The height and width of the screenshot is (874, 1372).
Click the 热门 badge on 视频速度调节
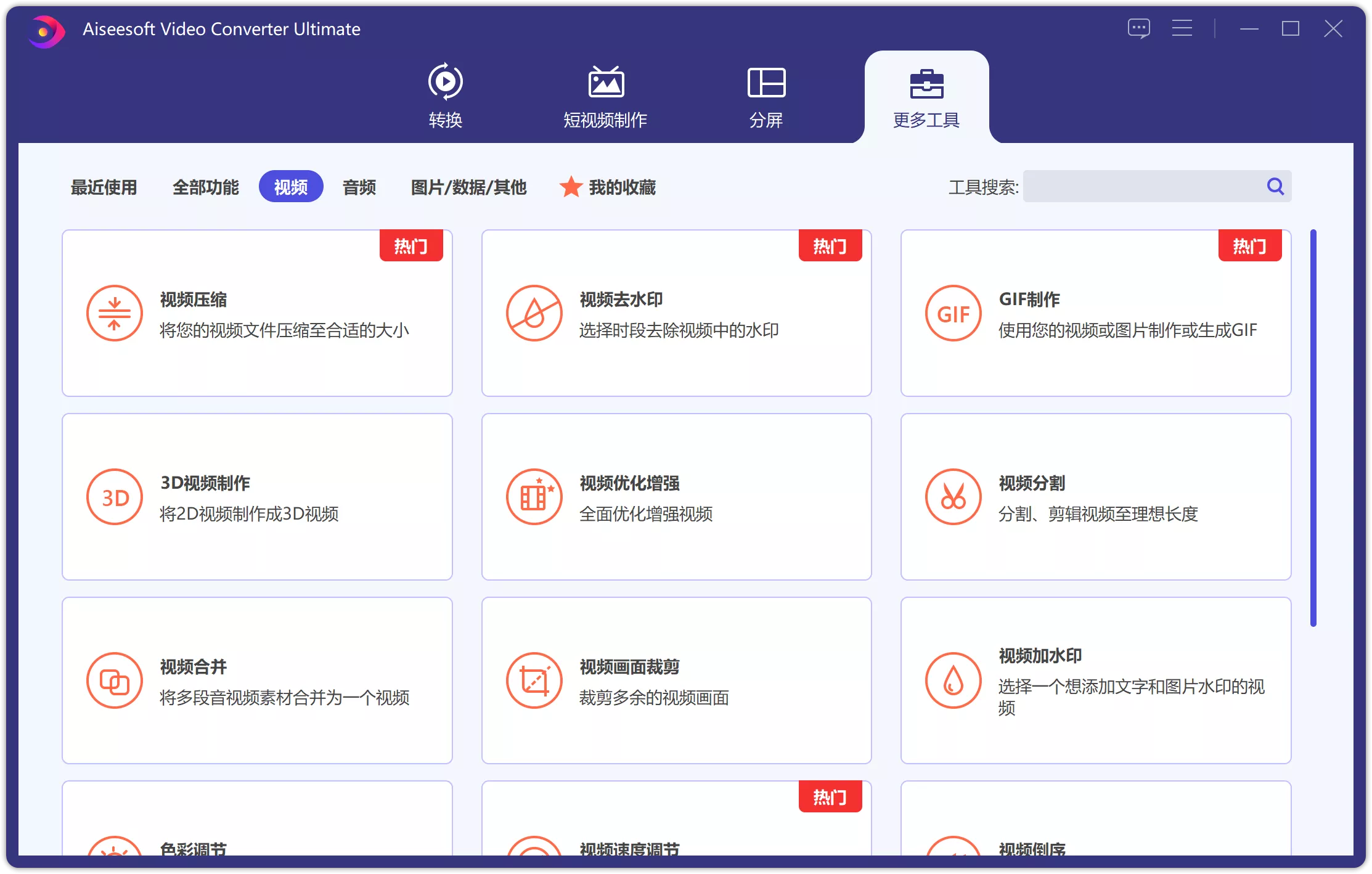click(830, 797)
